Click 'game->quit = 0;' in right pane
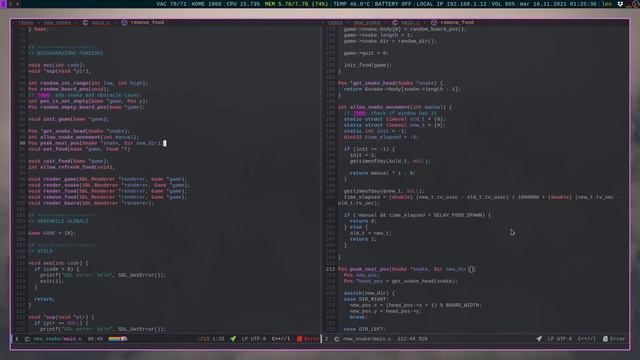This screenshot has width=640, height=360. pos(366,53)
